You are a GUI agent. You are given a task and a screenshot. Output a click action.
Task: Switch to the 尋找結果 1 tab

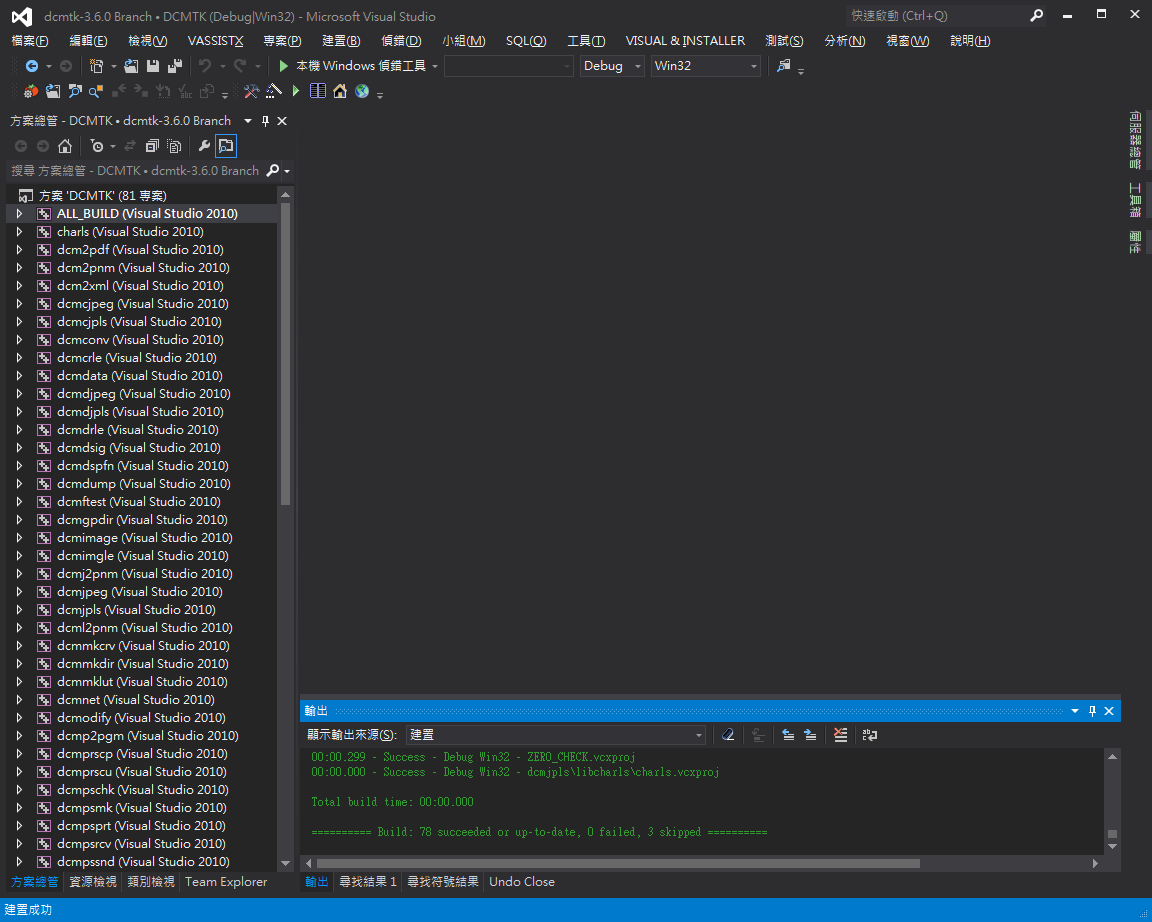[367, 882]
